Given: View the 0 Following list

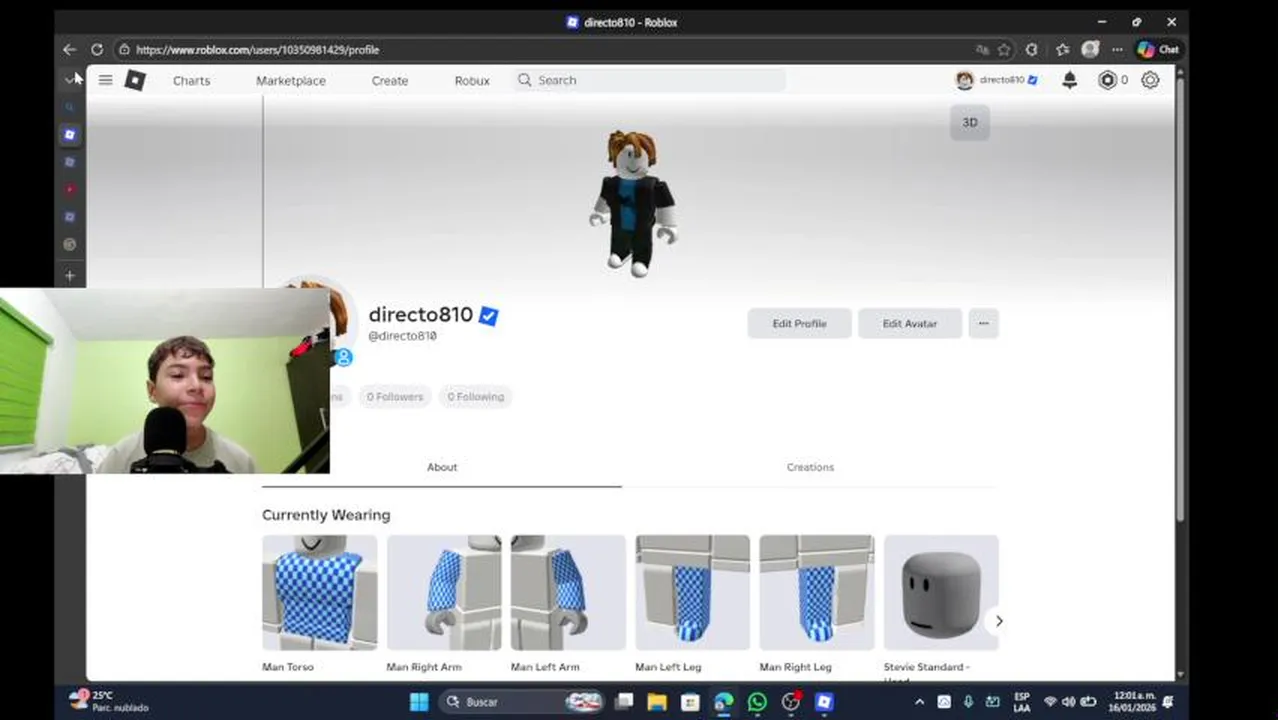Looking at the screenshot, I should (476, 397).
